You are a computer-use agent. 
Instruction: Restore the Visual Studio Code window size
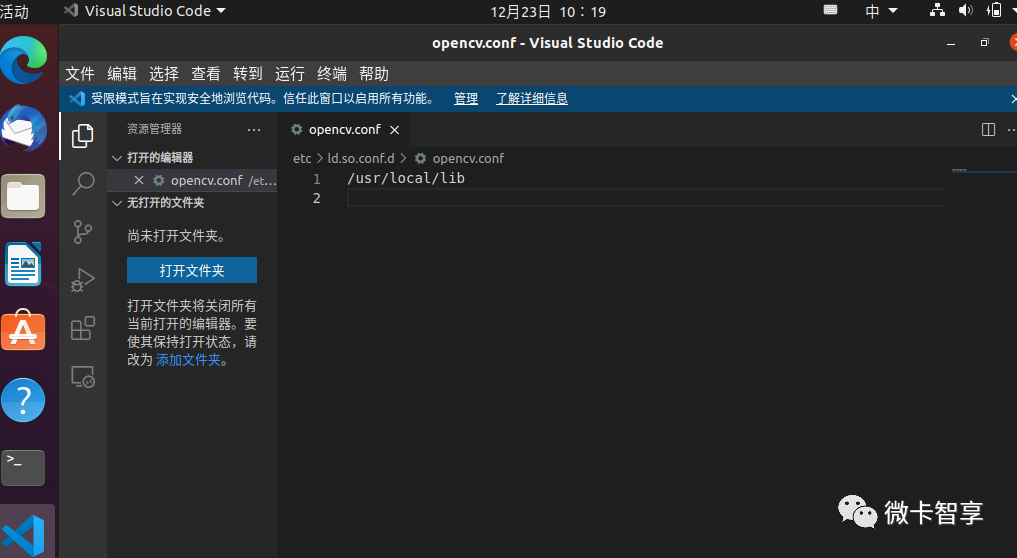985,42
